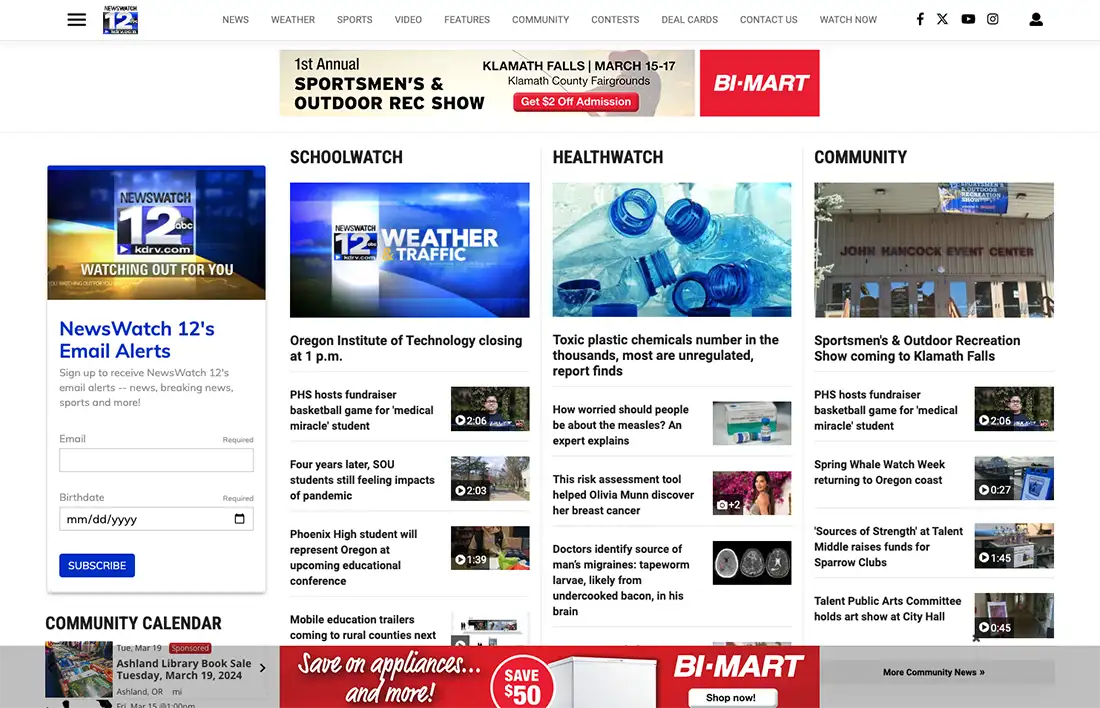
Task: Open the Facebook page icon
Action: pos(920,19)
